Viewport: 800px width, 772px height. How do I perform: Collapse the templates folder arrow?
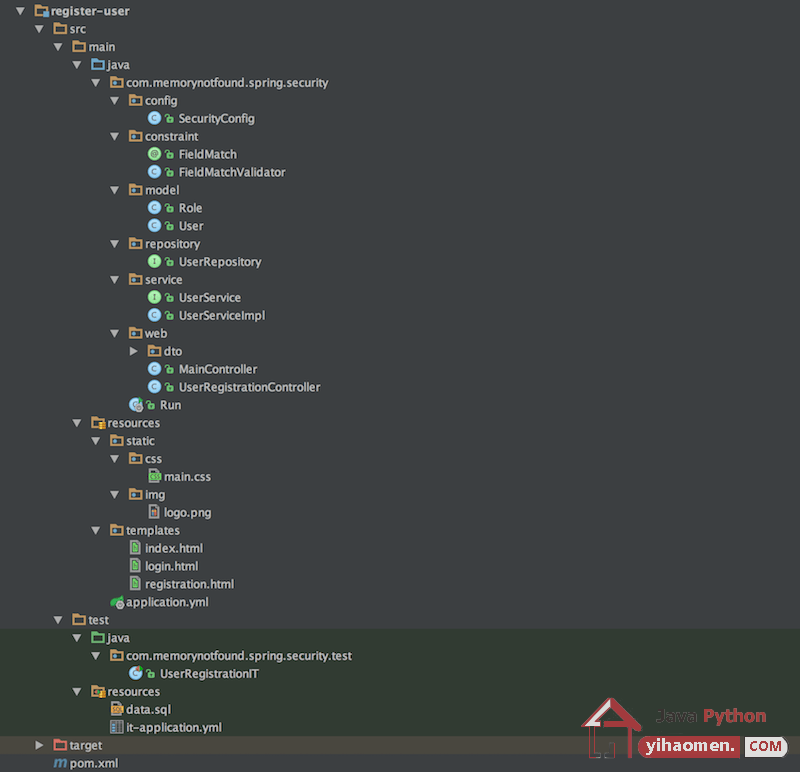click(96, 530)
